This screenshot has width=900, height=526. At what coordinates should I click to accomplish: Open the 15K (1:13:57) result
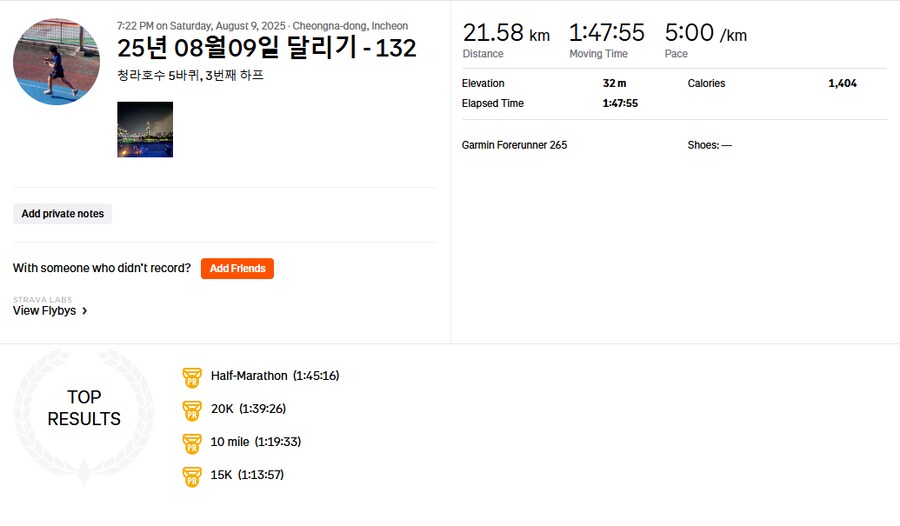click(x=247, y=474)
